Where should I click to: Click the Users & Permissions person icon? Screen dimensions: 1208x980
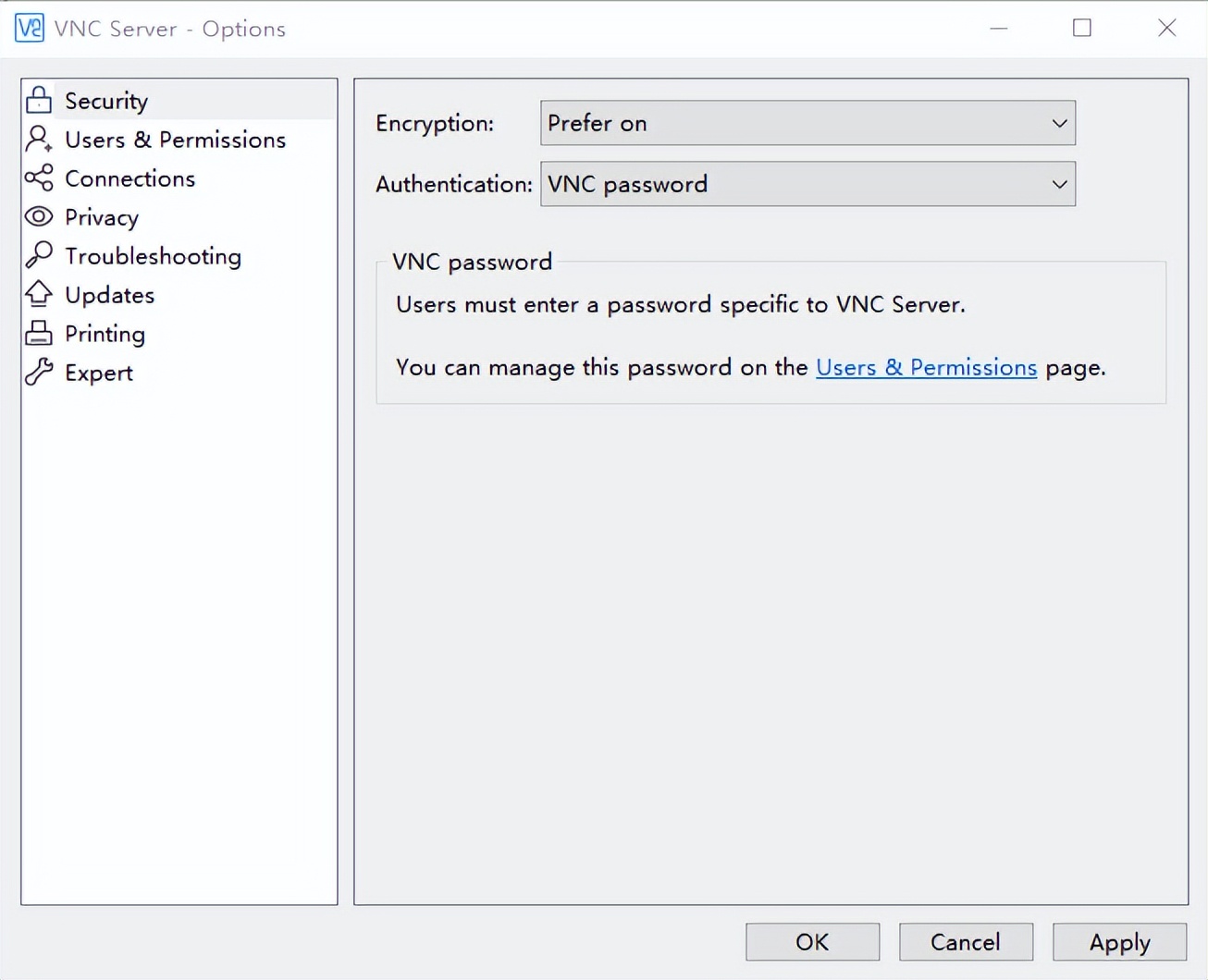(39, 139)
